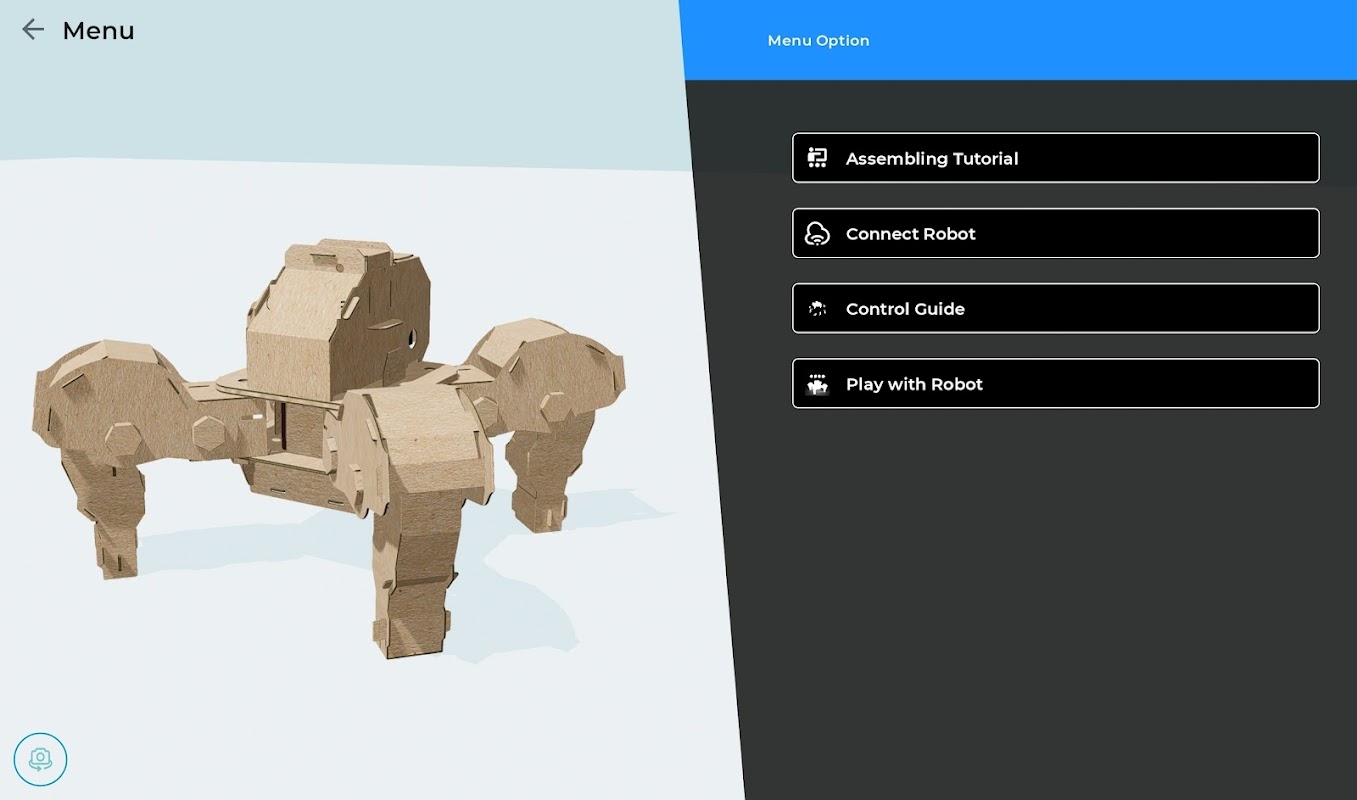Go back using the arrow icon
This screenshot has width=1357, height=800.
[33, 30]
